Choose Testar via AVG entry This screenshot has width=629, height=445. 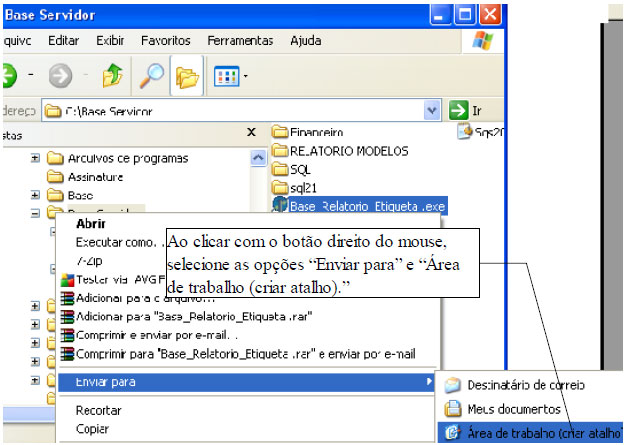pos(113,279)
